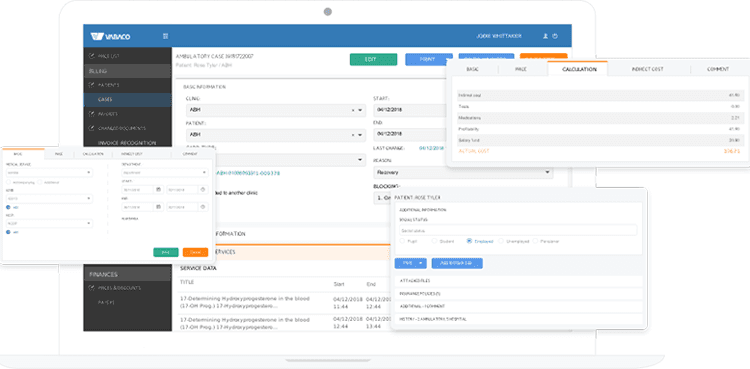Select the Student social status radio
The image size is (750, 369).
click(434, 241)
